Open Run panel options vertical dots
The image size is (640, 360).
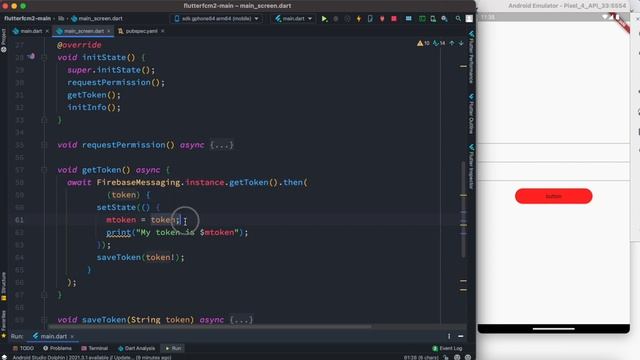point(449,336)
